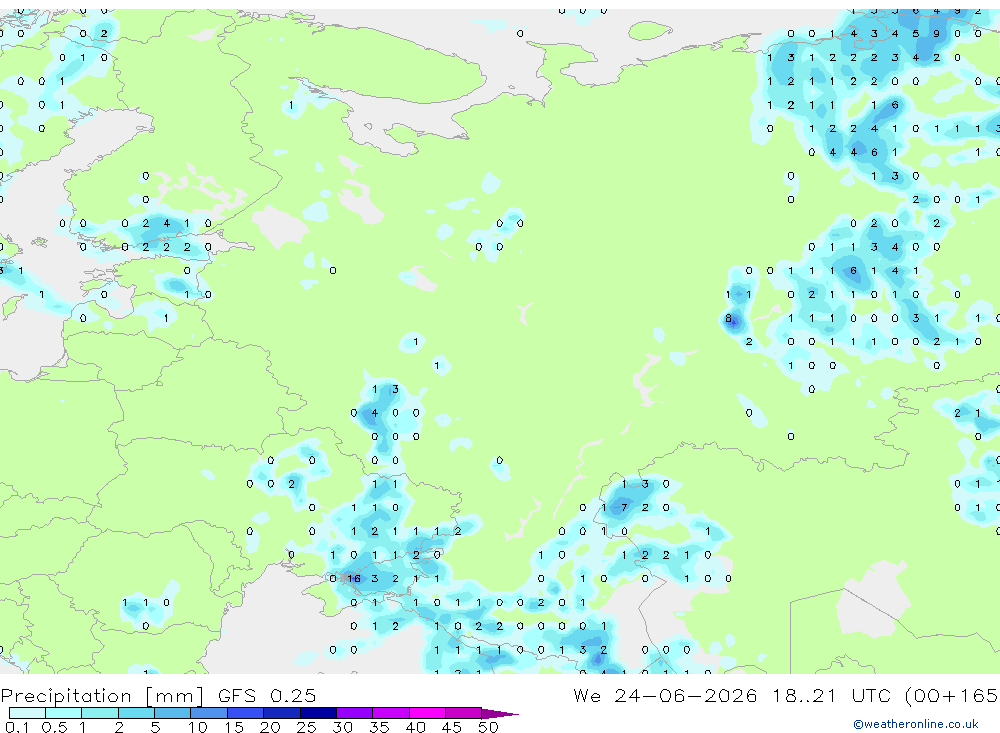Open the weatheronline.co.uk copyright link
Viewport: 1000px width, 733px height.
[916, 723]
